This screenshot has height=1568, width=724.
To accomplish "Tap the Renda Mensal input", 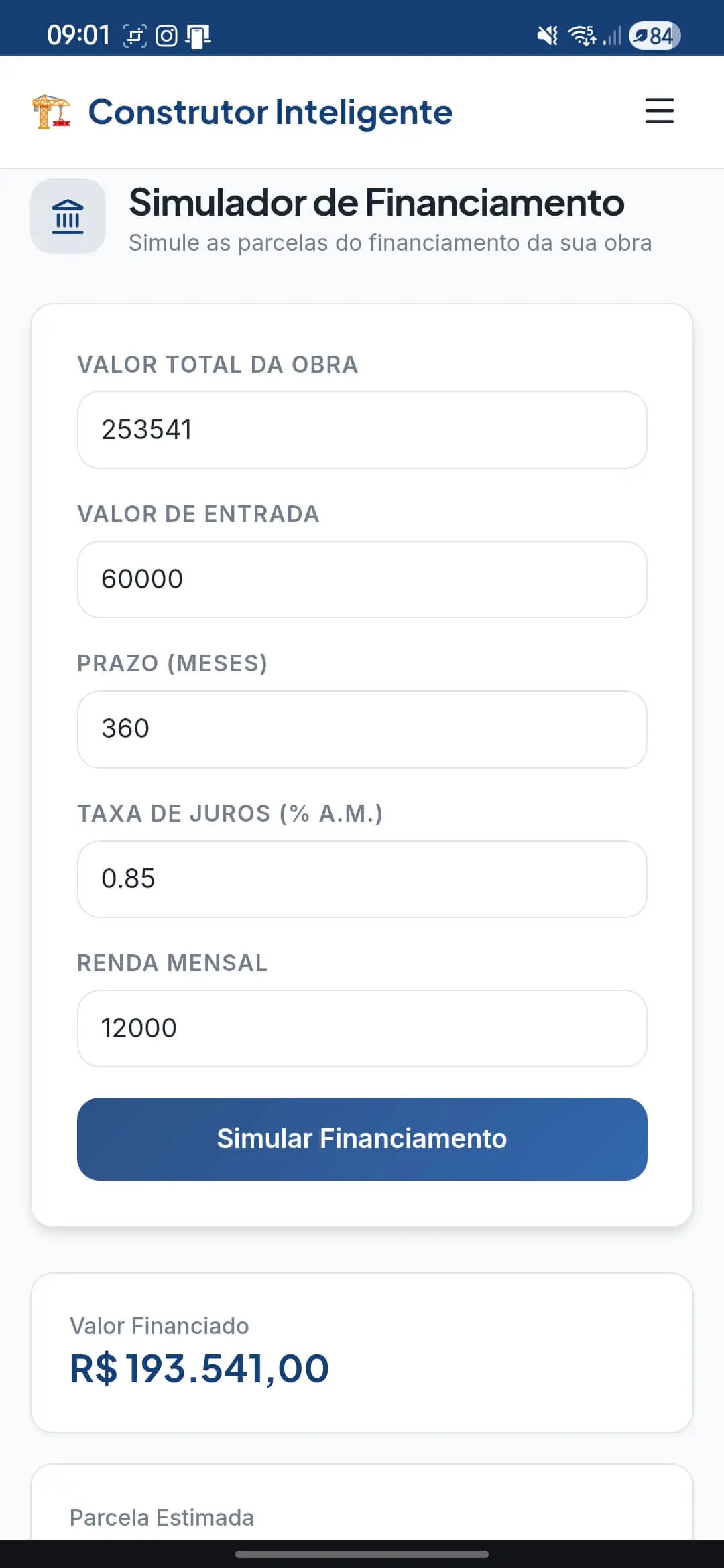I will (x=362, y=1029).
